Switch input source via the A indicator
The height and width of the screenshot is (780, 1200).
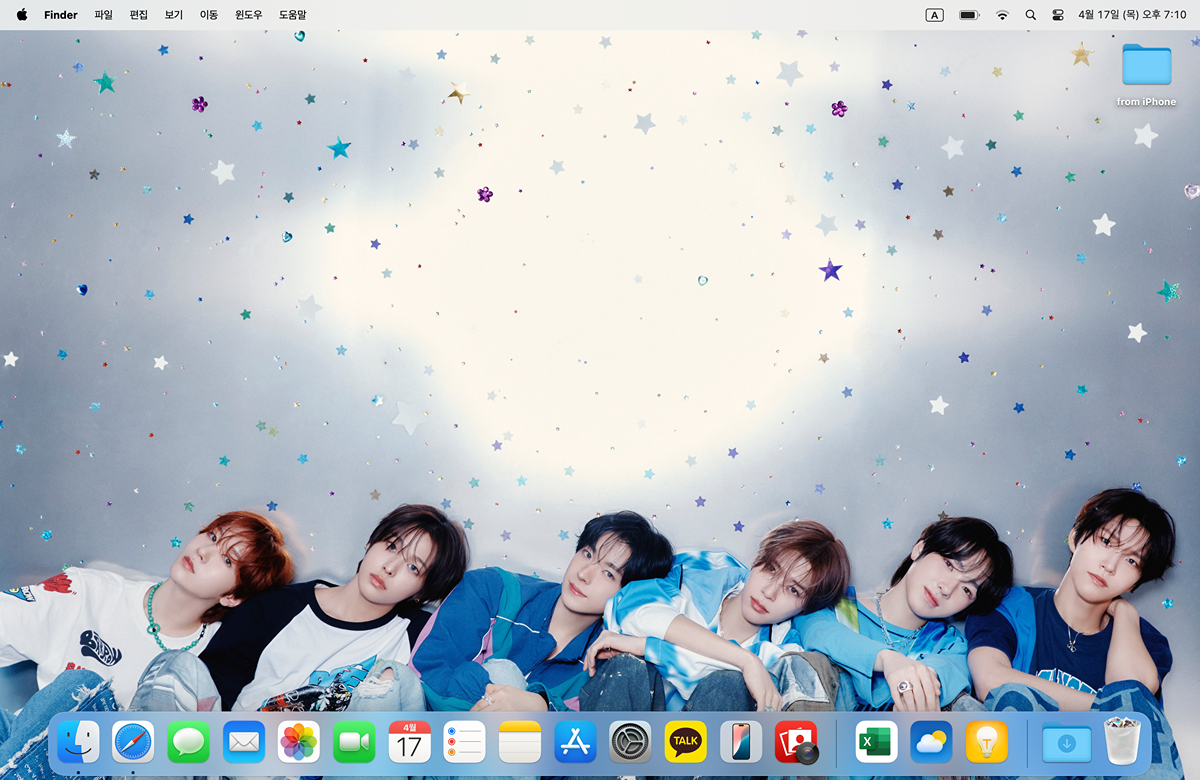pos(935,15)
